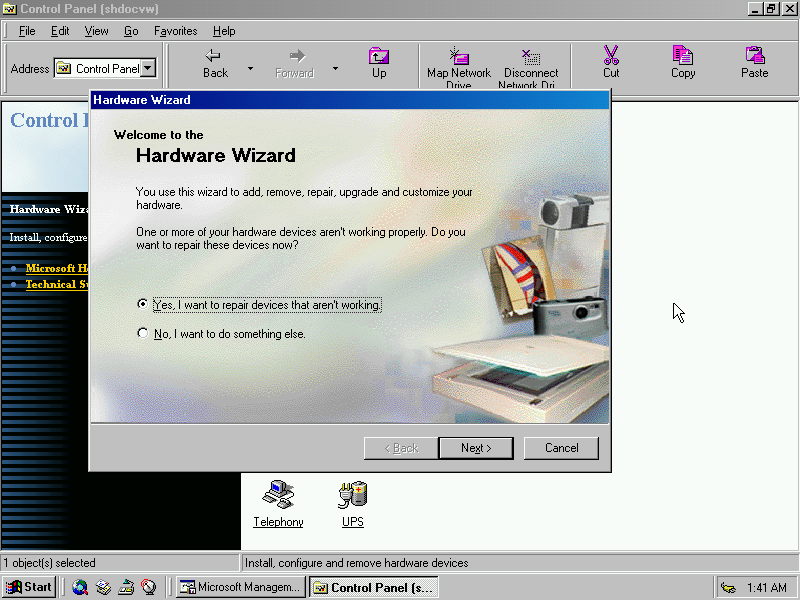Click the Map Network Drive icon

[458, 56]
